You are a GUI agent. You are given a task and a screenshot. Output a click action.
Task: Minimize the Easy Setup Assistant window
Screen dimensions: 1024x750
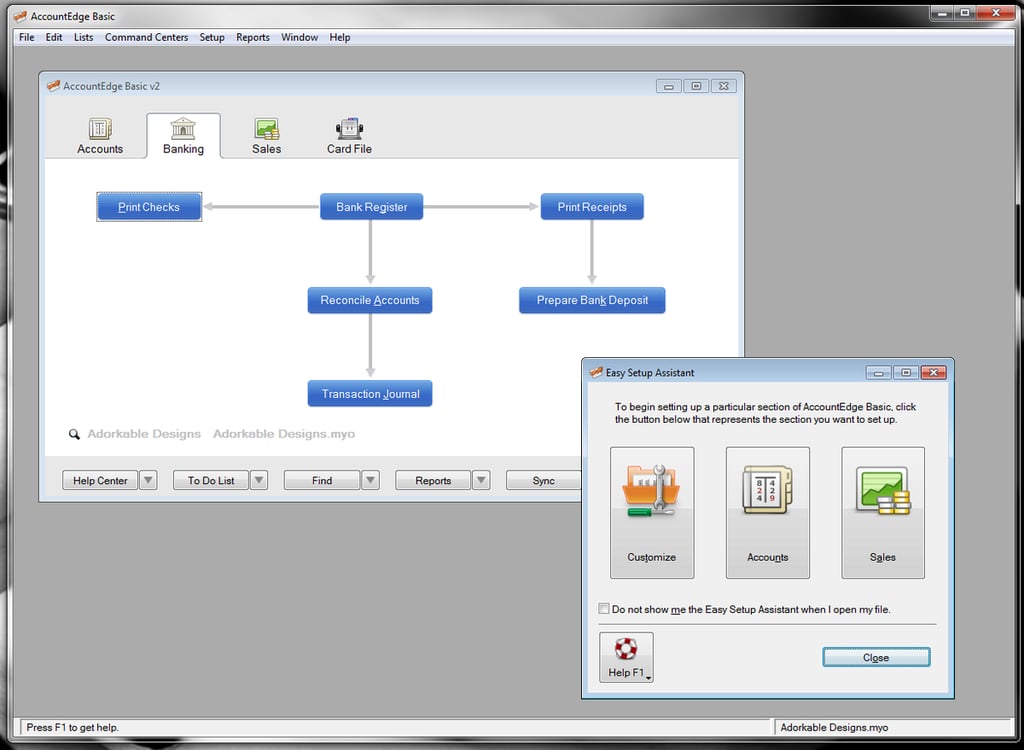[878, 372]
